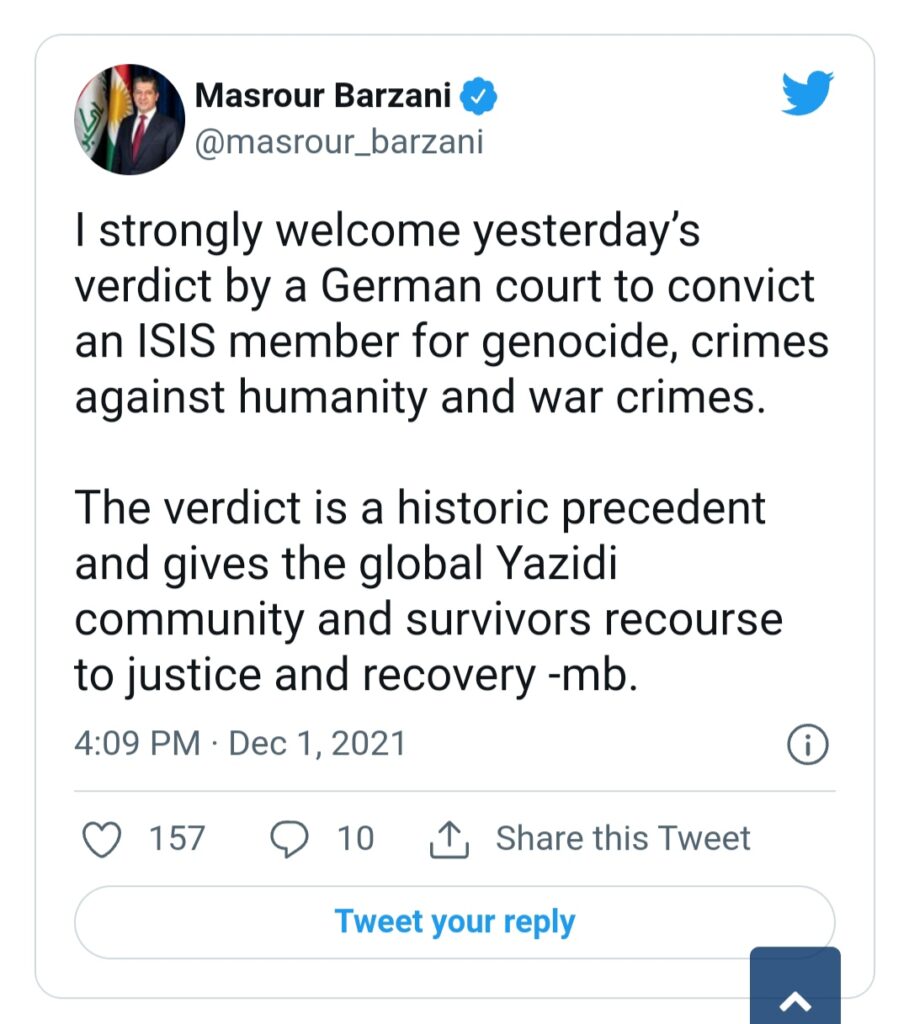Click the reply speech bubble icon
Viewport: 909px width, 1024px height.
(290, 838)
